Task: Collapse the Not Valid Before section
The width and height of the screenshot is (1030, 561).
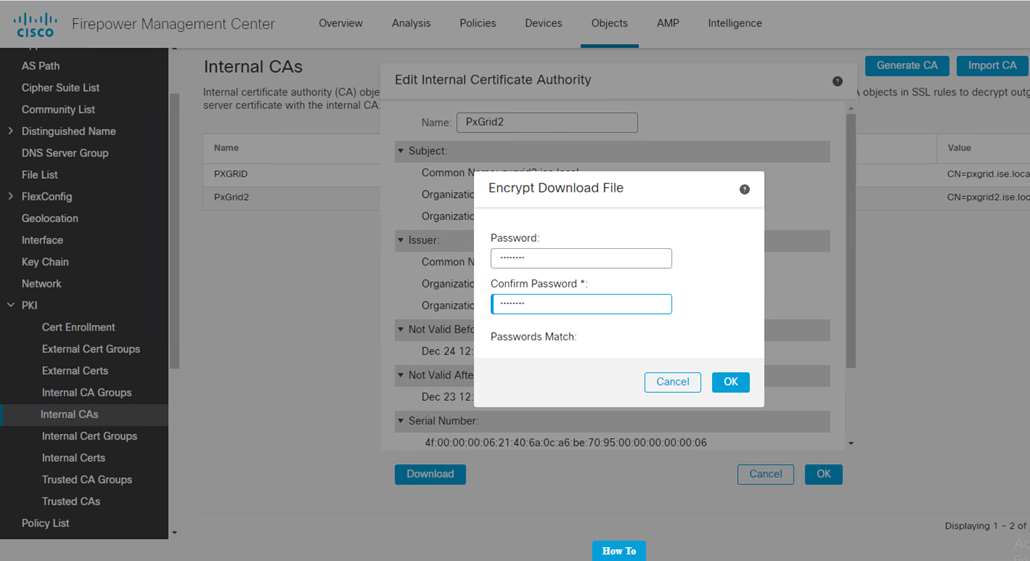Action: pos(401,330)
